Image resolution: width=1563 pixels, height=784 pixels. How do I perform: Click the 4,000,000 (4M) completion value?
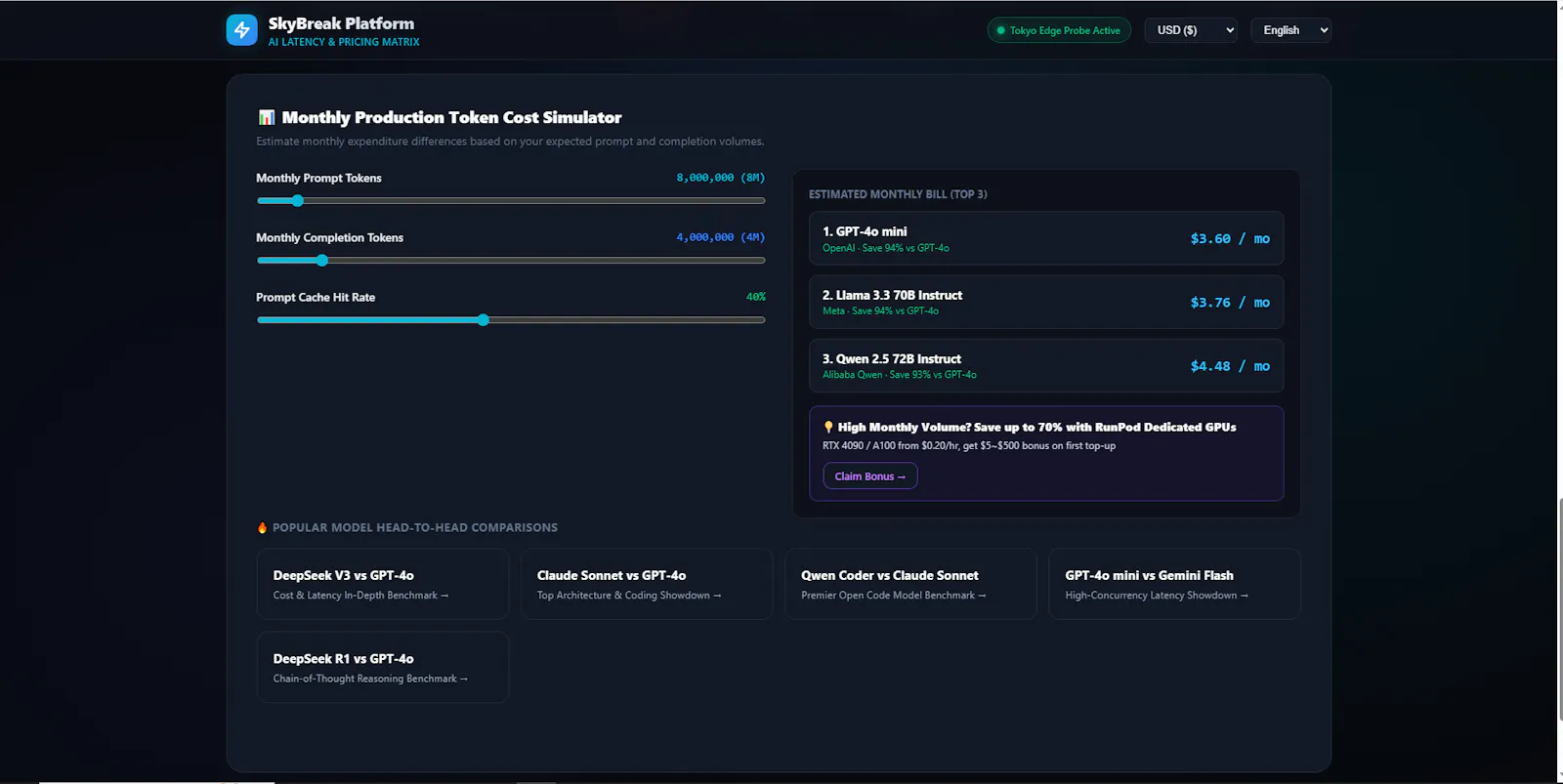pyautogui.click(x=720, y=237)
